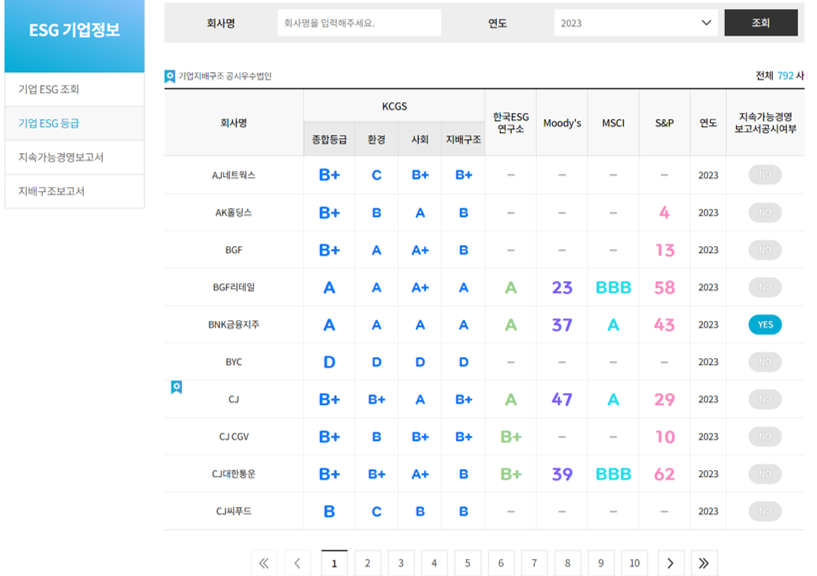
Task: Click company name BNK금융지주
Action: click(x=233, y=325)
